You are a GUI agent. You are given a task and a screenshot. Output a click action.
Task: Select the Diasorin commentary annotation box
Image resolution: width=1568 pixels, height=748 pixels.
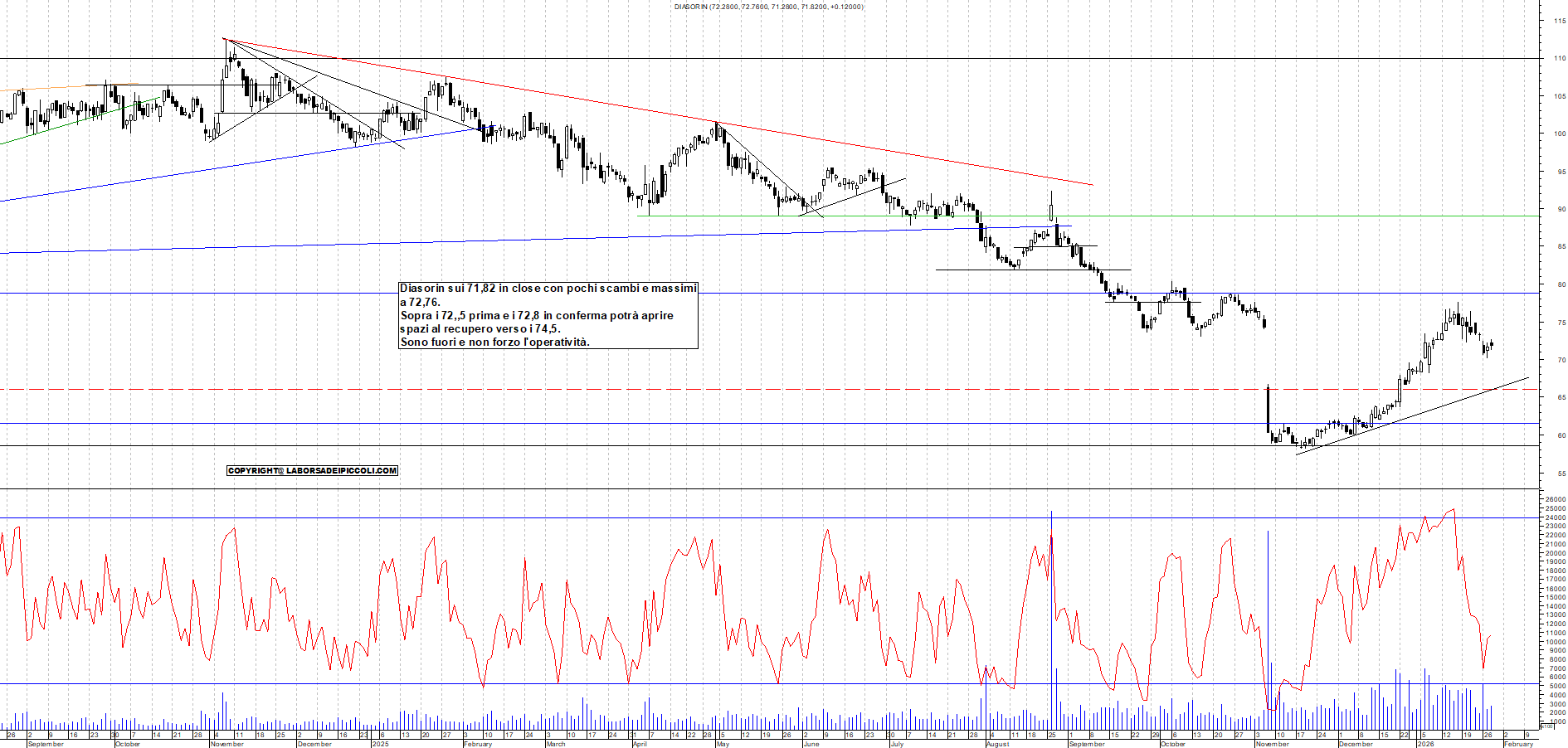click(548, 315)
